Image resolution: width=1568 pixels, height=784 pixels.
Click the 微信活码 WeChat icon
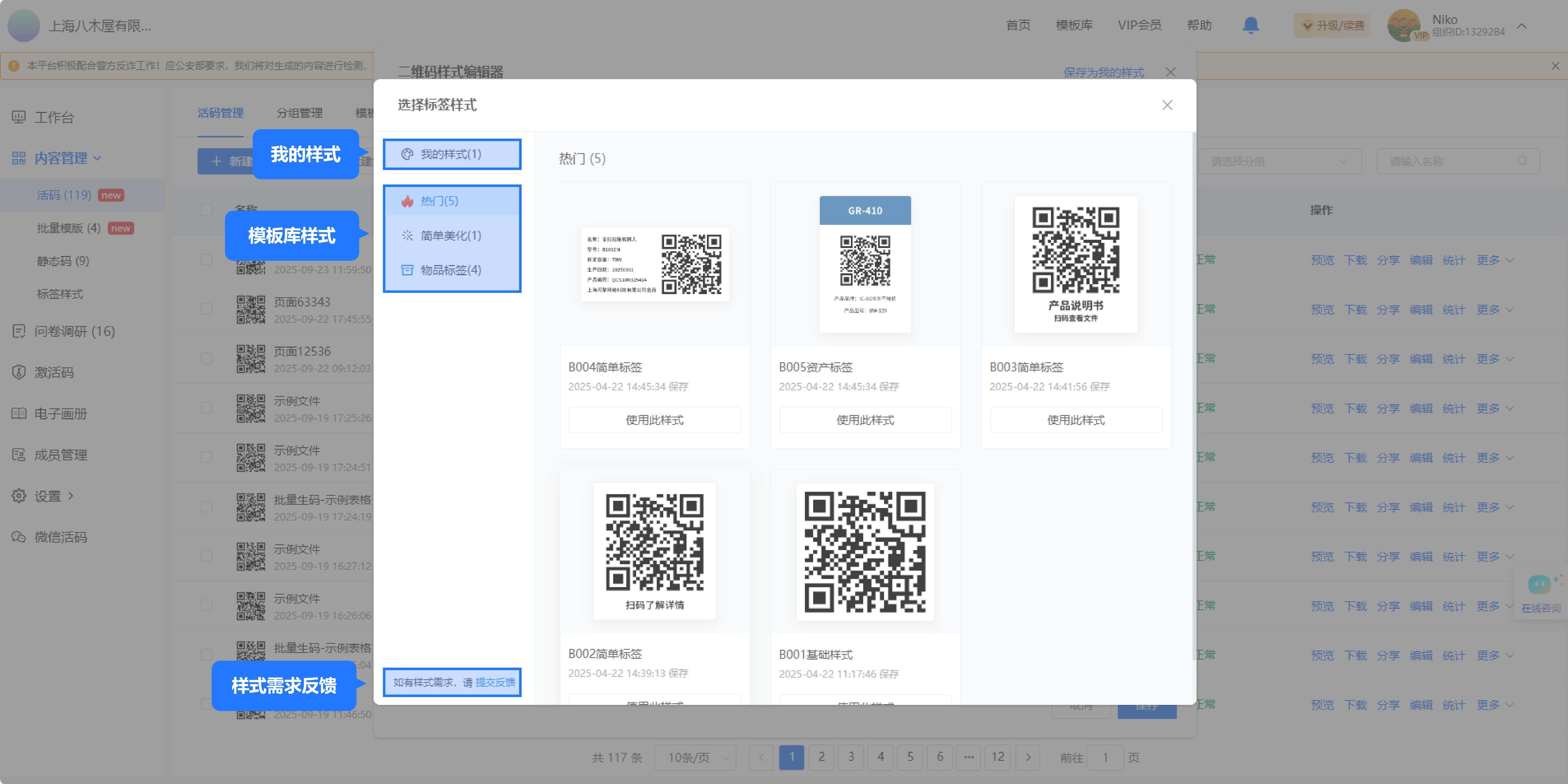(19, 537)
